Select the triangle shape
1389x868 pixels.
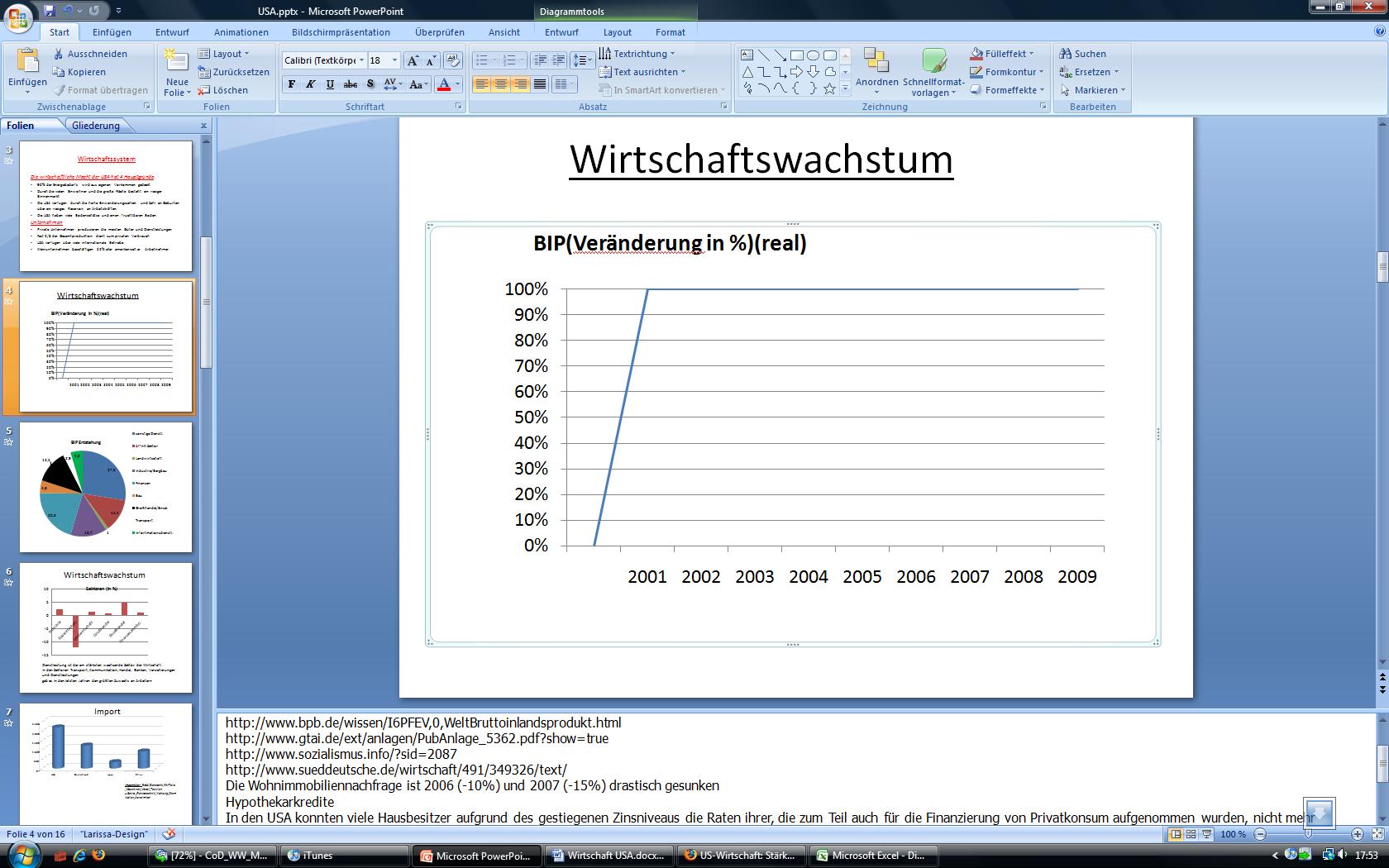[747, 72]
